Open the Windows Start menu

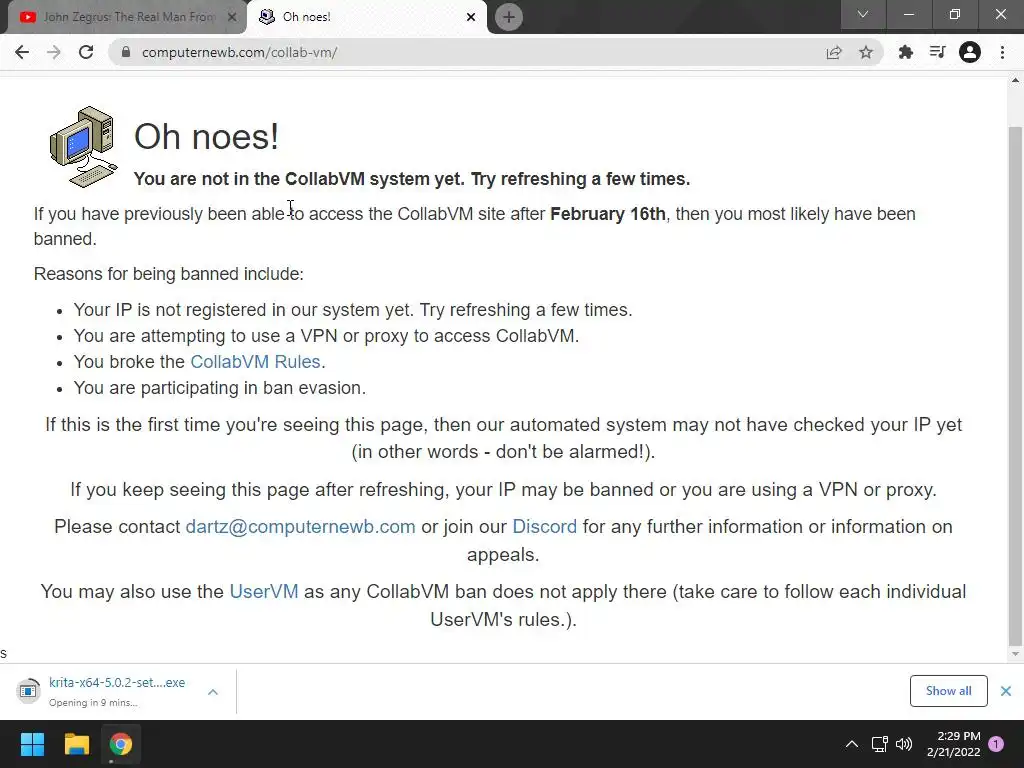point(32,744)
